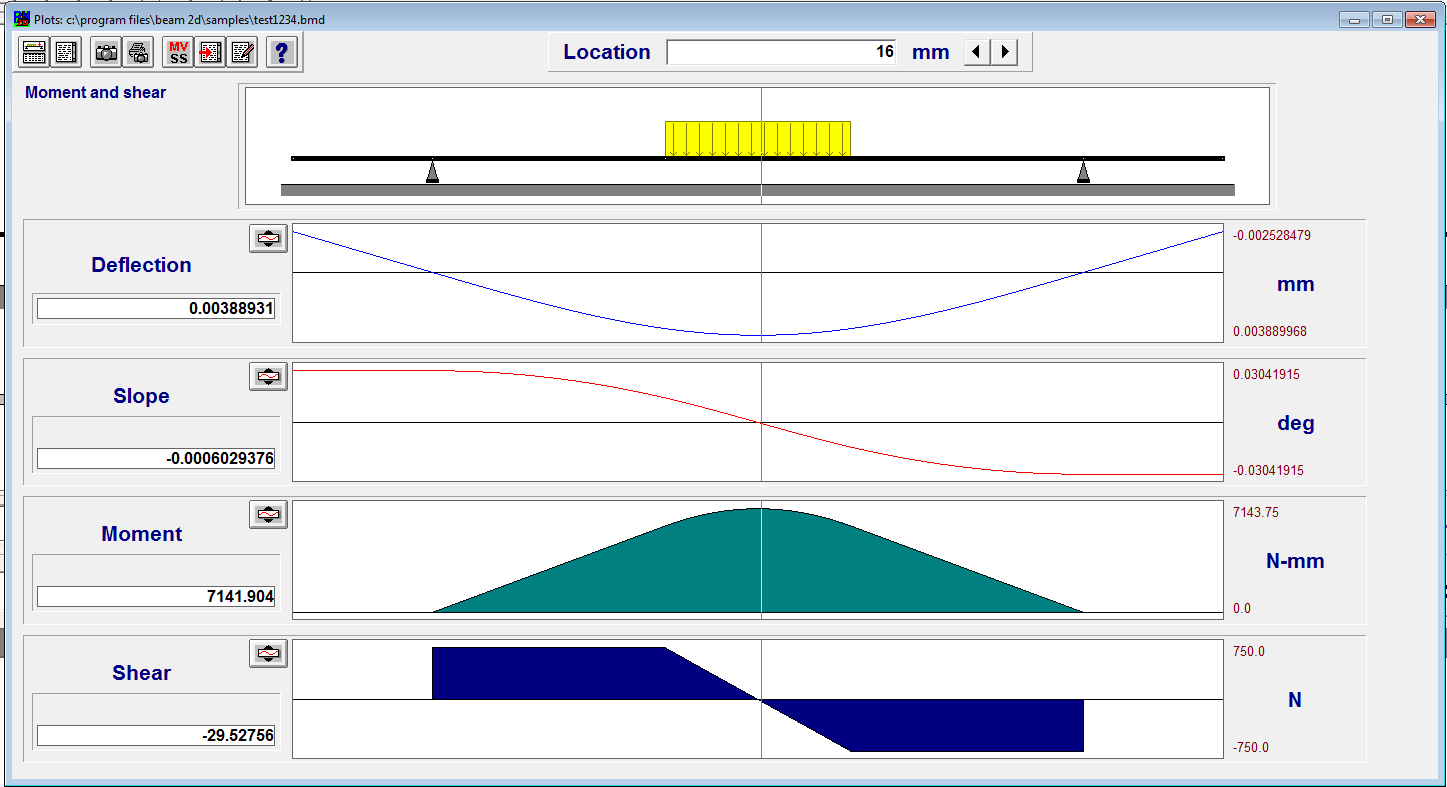
Task: Expand the Slope plot panel
Action: [267, 376]
